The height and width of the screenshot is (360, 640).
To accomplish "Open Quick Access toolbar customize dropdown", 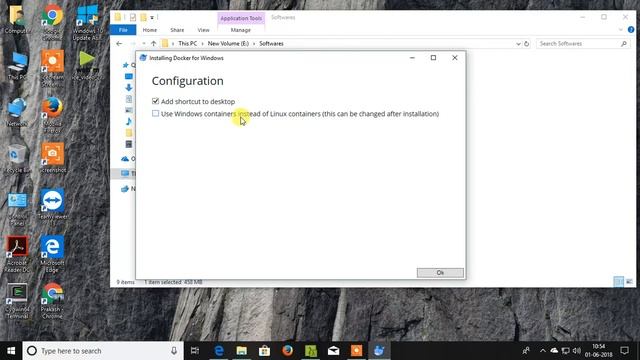I will point(152,18).
